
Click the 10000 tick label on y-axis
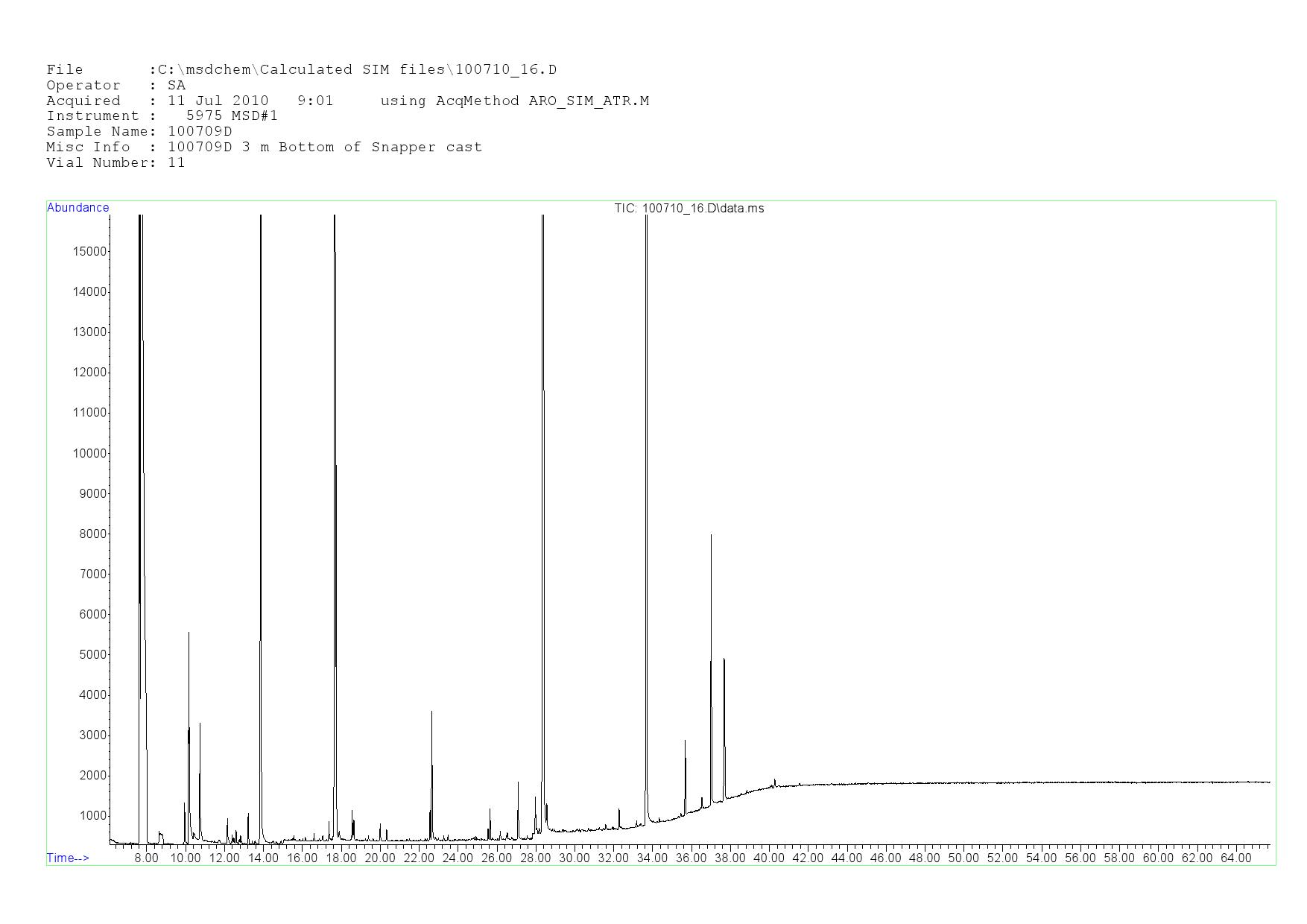pos(89,453)
